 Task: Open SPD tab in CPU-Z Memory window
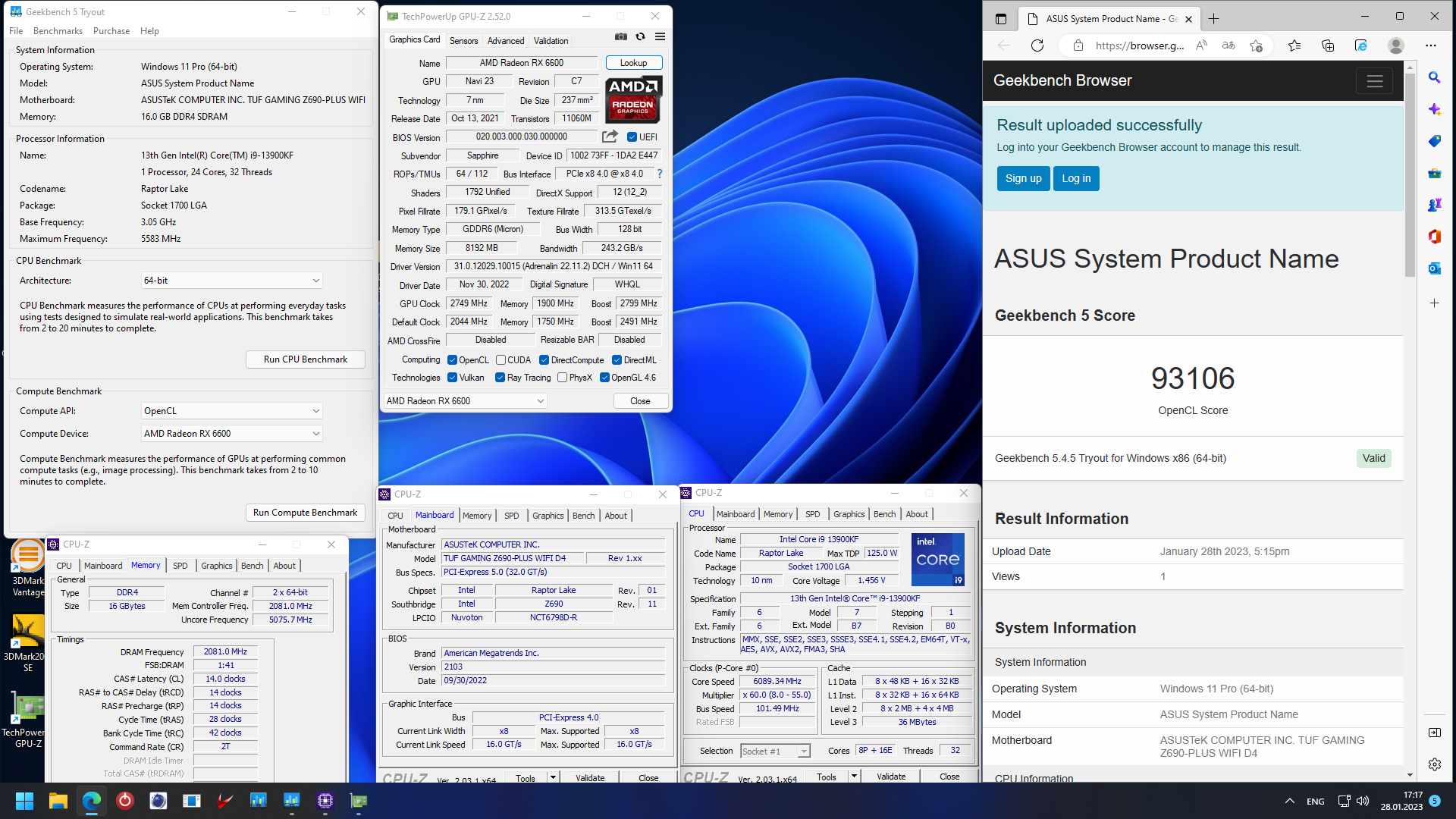pyautogui.click(x=180, y=566)
